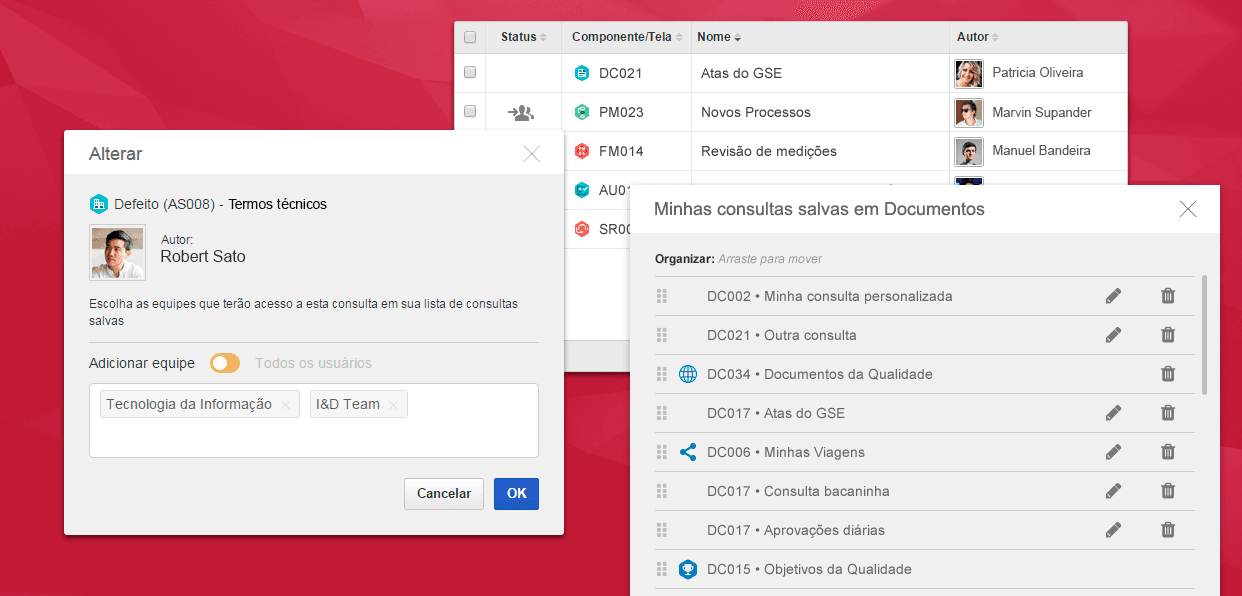Toggle the Todos os usuários switch
Screen dimensions: 1242x596
click(x=225, y=363)
